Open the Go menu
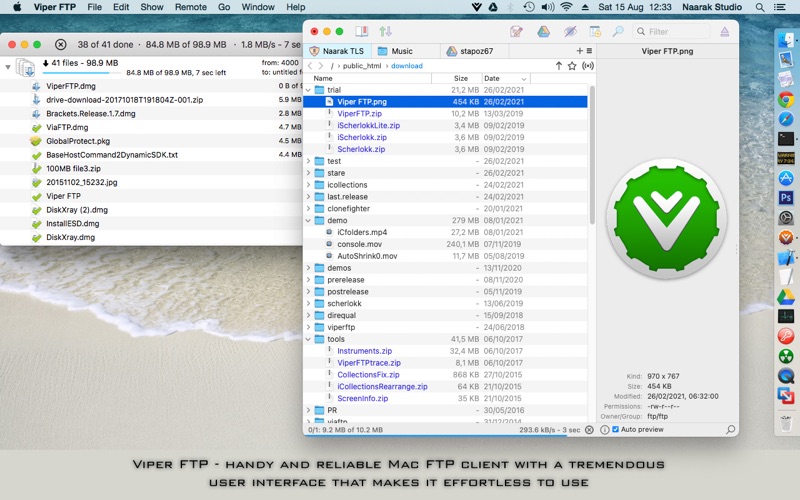Image resolution: width=800 pixels, height=500 pixels. click(x=224, y=7)
